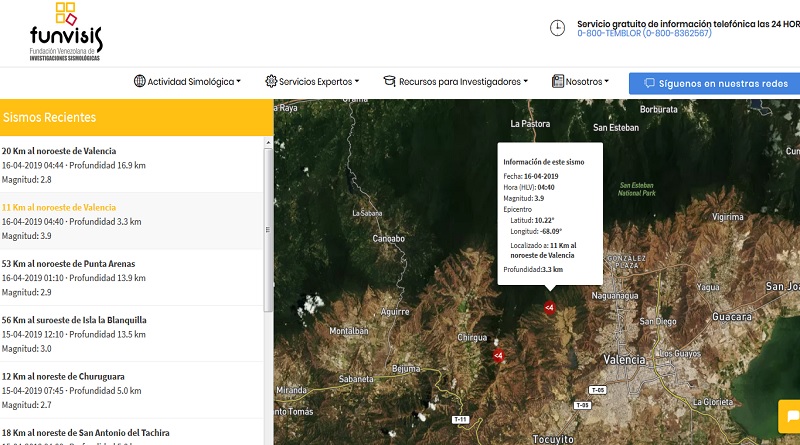Click the Naguanagua label on the map
Screen dimensions: 800x445
click(x=615, y=295)
